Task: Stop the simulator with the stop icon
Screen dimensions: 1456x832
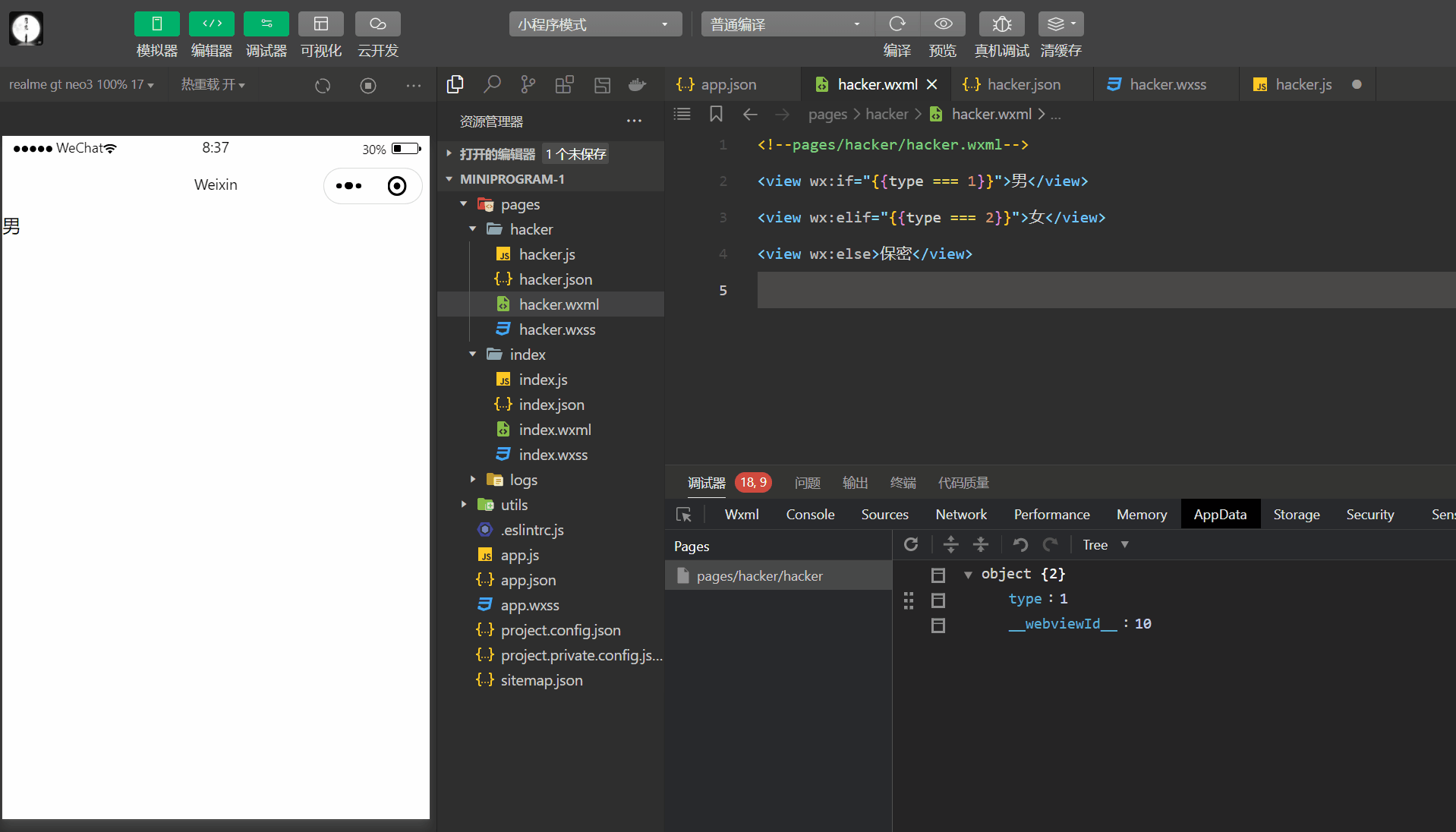Action: [x=368, y=86]
